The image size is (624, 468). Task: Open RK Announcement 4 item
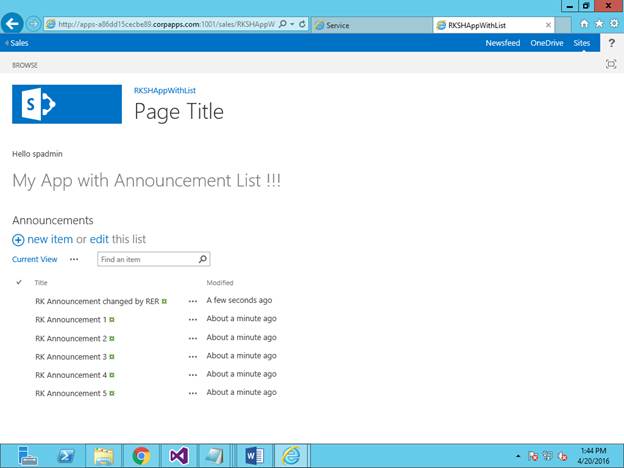click(x=71, y=375)
